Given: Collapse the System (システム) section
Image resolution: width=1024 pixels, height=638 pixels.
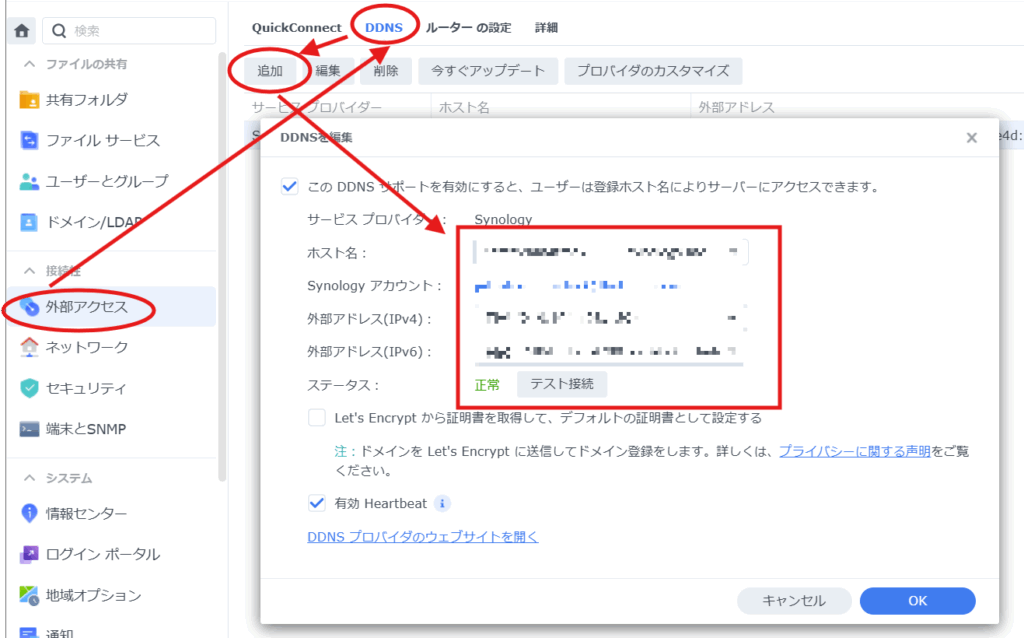Looking at the screenshot, I should (x=30, y=478).
